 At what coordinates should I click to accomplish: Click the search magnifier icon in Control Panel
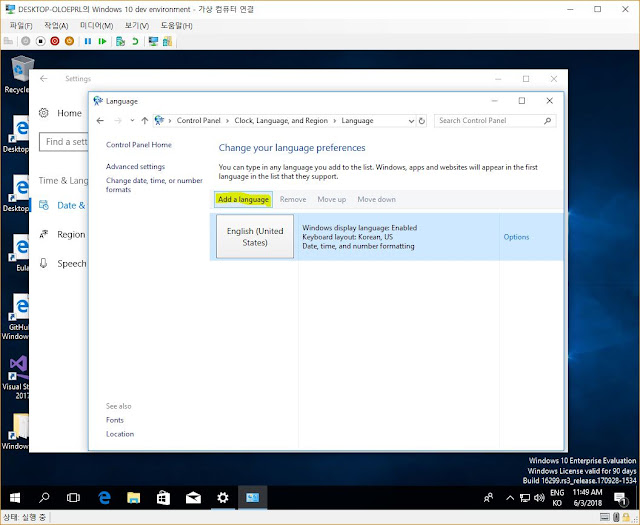click(547, 120)
